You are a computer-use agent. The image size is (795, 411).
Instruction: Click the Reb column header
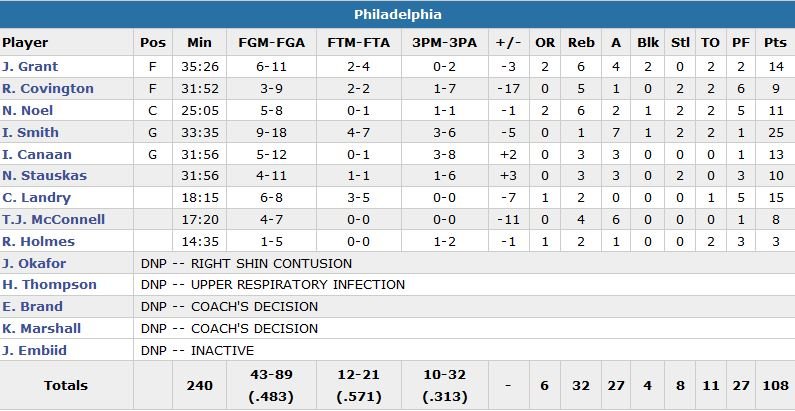pos(581,43)
